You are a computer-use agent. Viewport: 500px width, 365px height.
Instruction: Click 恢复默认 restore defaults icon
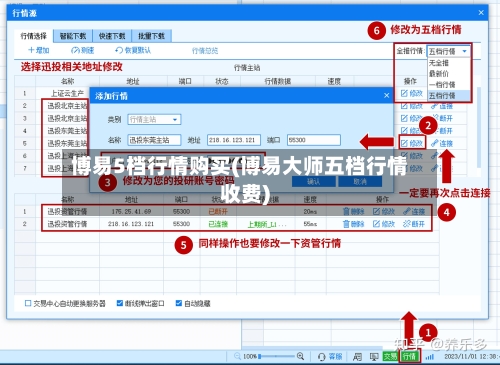point(119,50)
